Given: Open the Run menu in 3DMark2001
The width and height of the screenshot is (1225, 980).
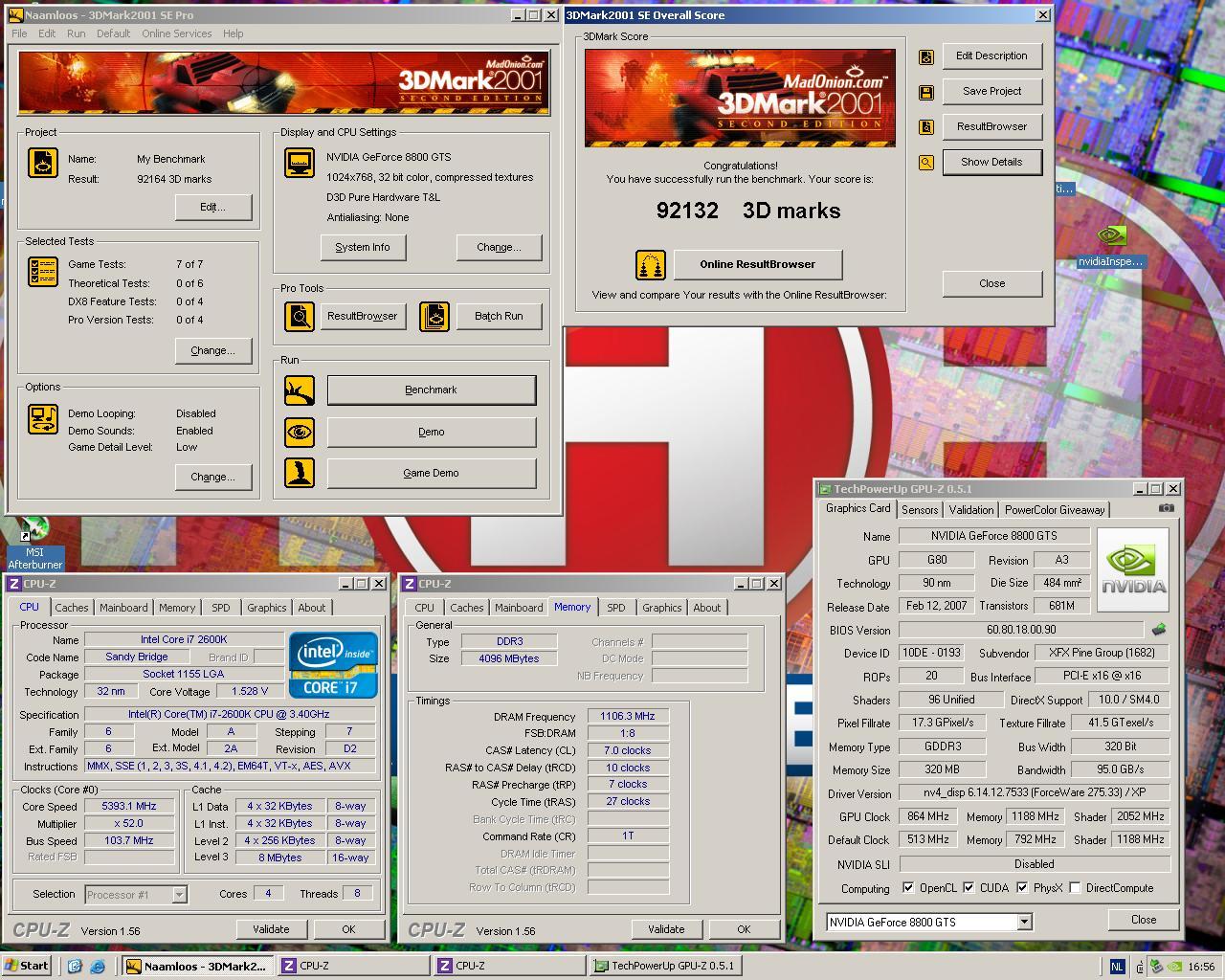Looking at the screenshot, I should click(76, 33).
